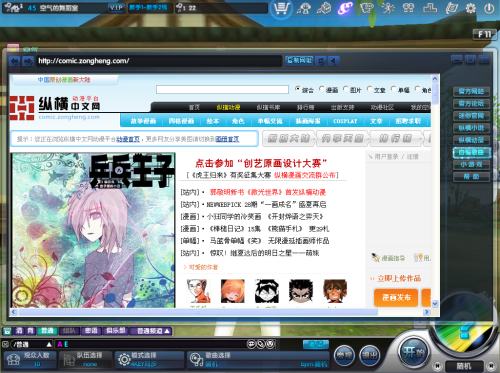
Task: Select the 综合 search radio button
Action: pos(298,89)
